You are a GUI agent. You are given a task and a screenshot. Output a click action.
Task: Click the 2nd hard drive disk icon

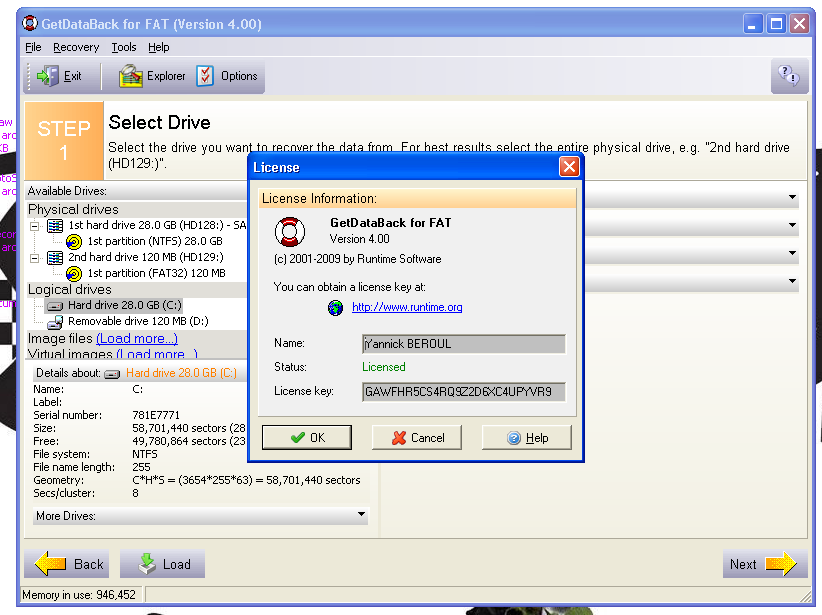pos(55,257)
